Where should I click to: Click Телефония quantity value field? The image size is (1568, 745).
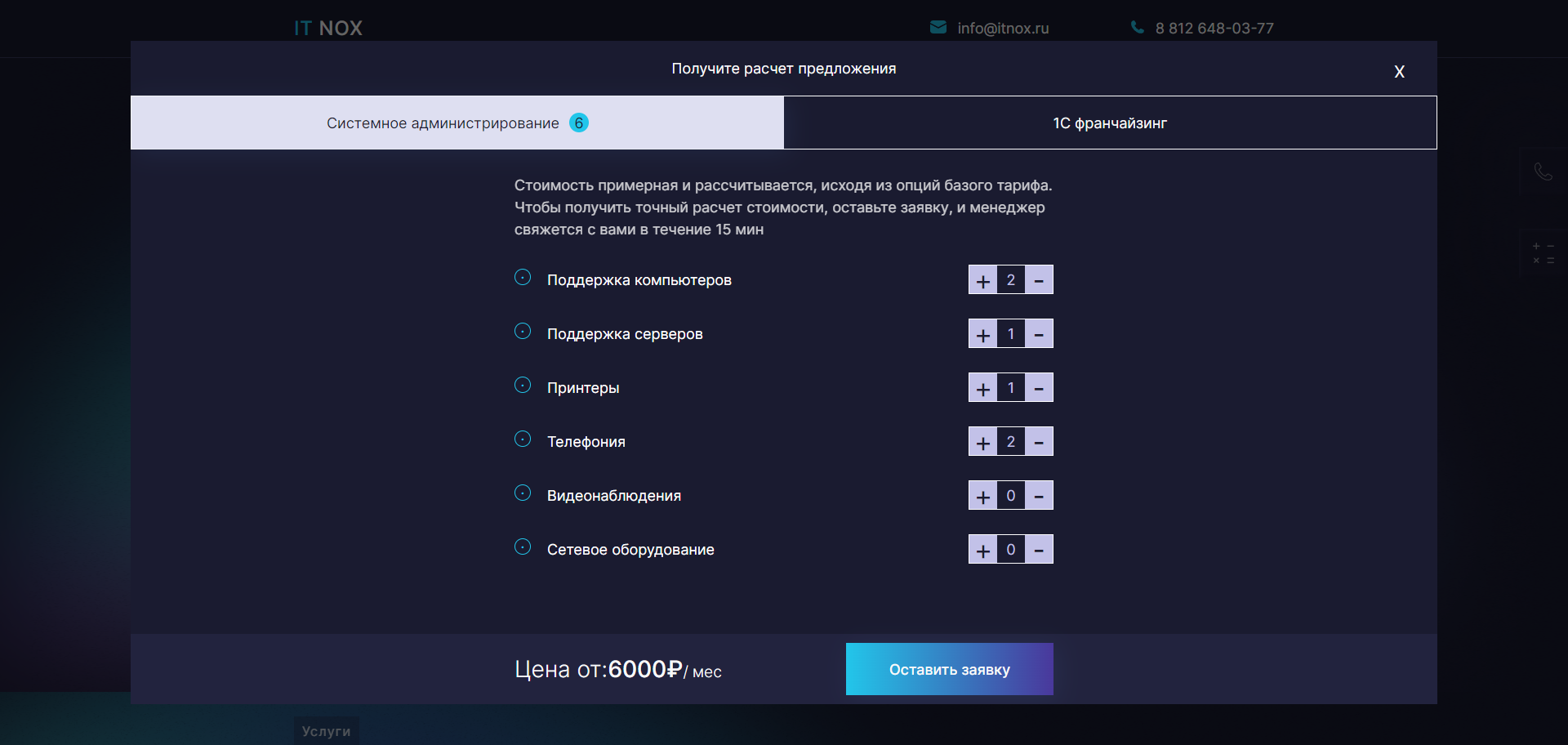(1011, 441)
